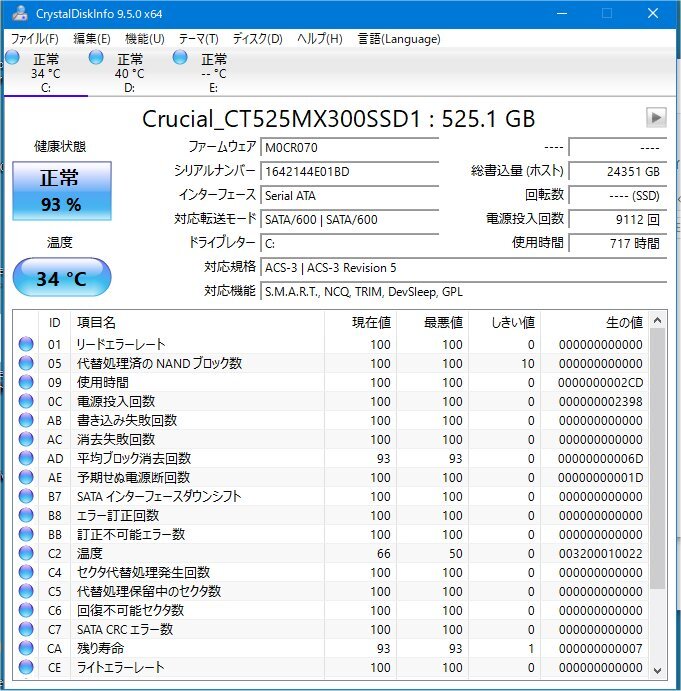Click the SMART list scroll up arrow

657,320
